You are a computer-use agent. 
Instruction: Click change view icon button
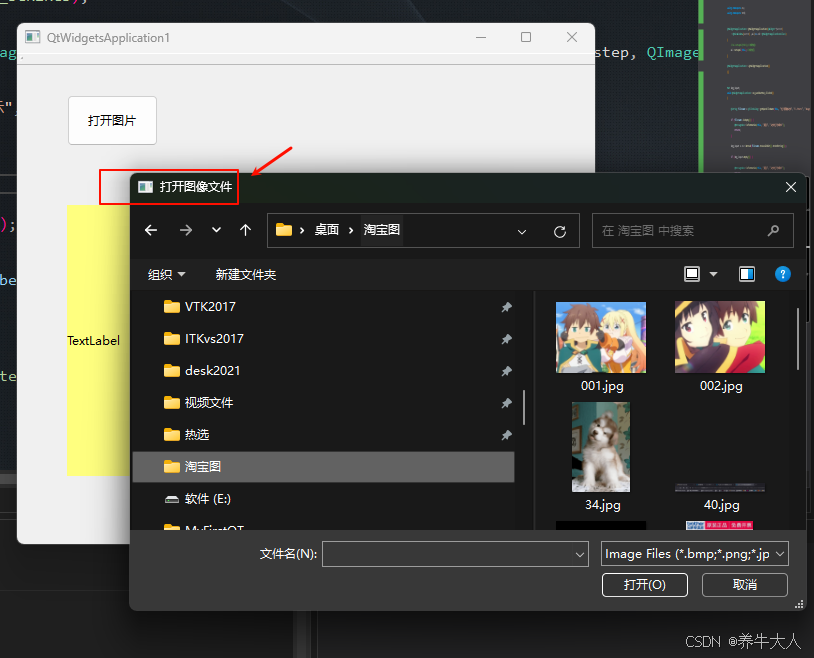tap(692, 274)
